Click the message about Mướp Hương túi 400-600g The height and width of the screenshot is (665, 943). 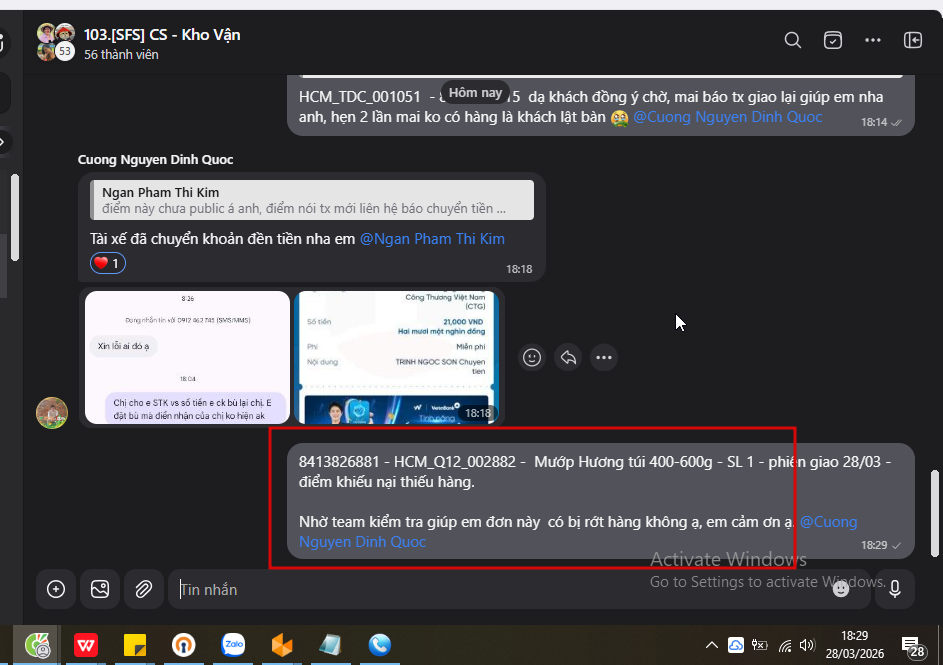coord(600,501)
